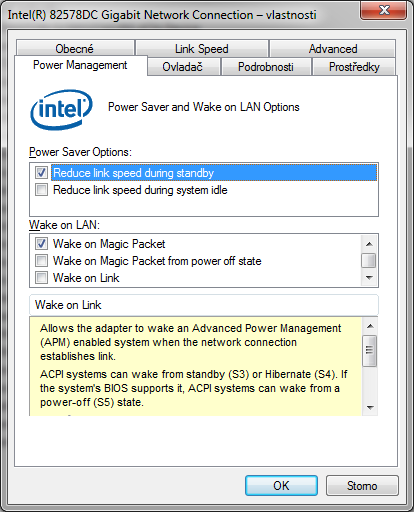Open the Advanced tab
The image size is (414, 512).
333,48
